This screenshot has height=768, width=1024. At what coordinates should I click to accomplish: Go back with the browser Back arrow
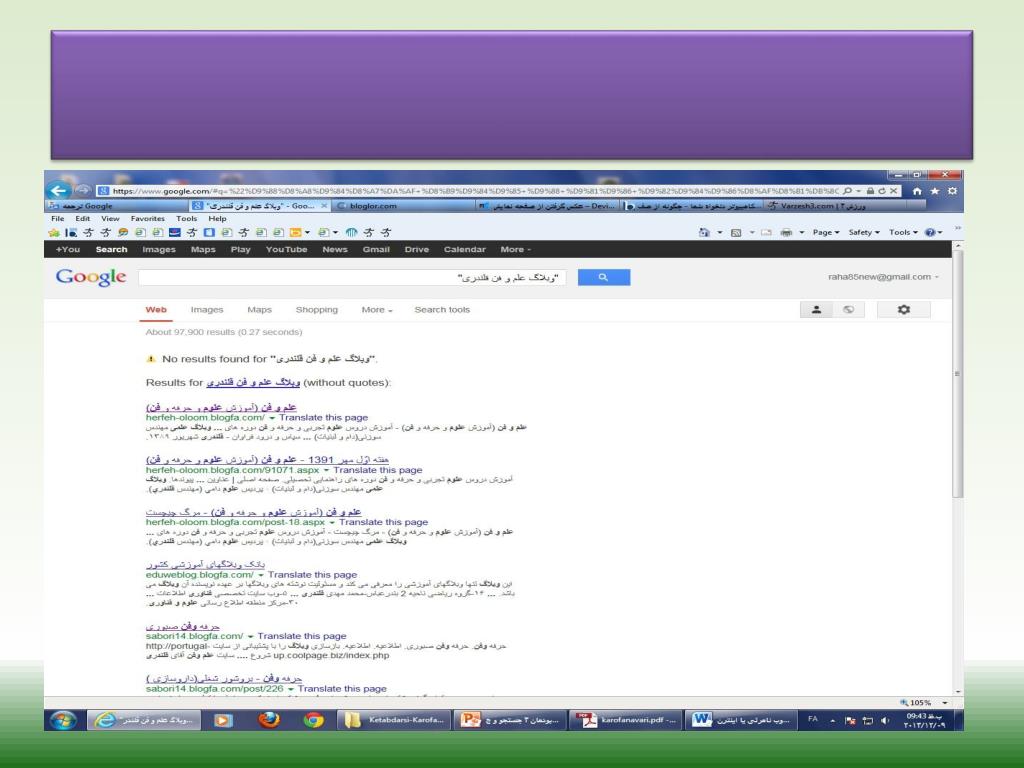59,190
